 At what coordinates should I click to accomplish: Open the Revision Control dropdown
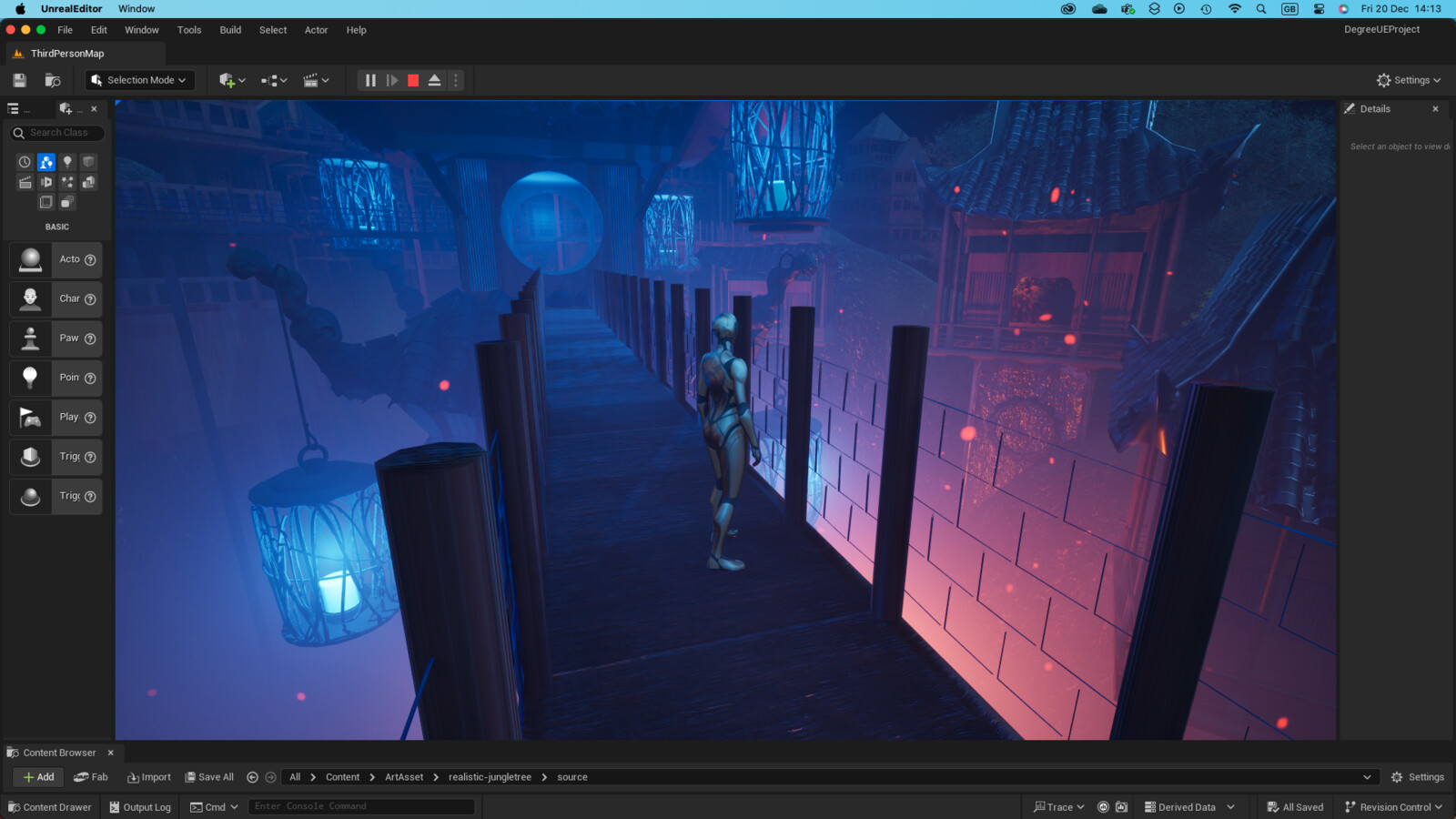tap(1393, 807)
